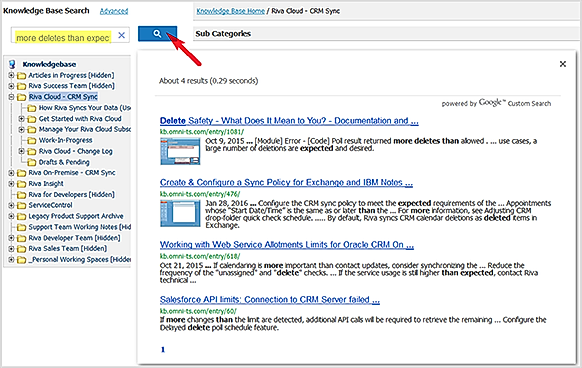
Task: Expand the Legacy Product Support Archive node
Action: click(11, 216)
